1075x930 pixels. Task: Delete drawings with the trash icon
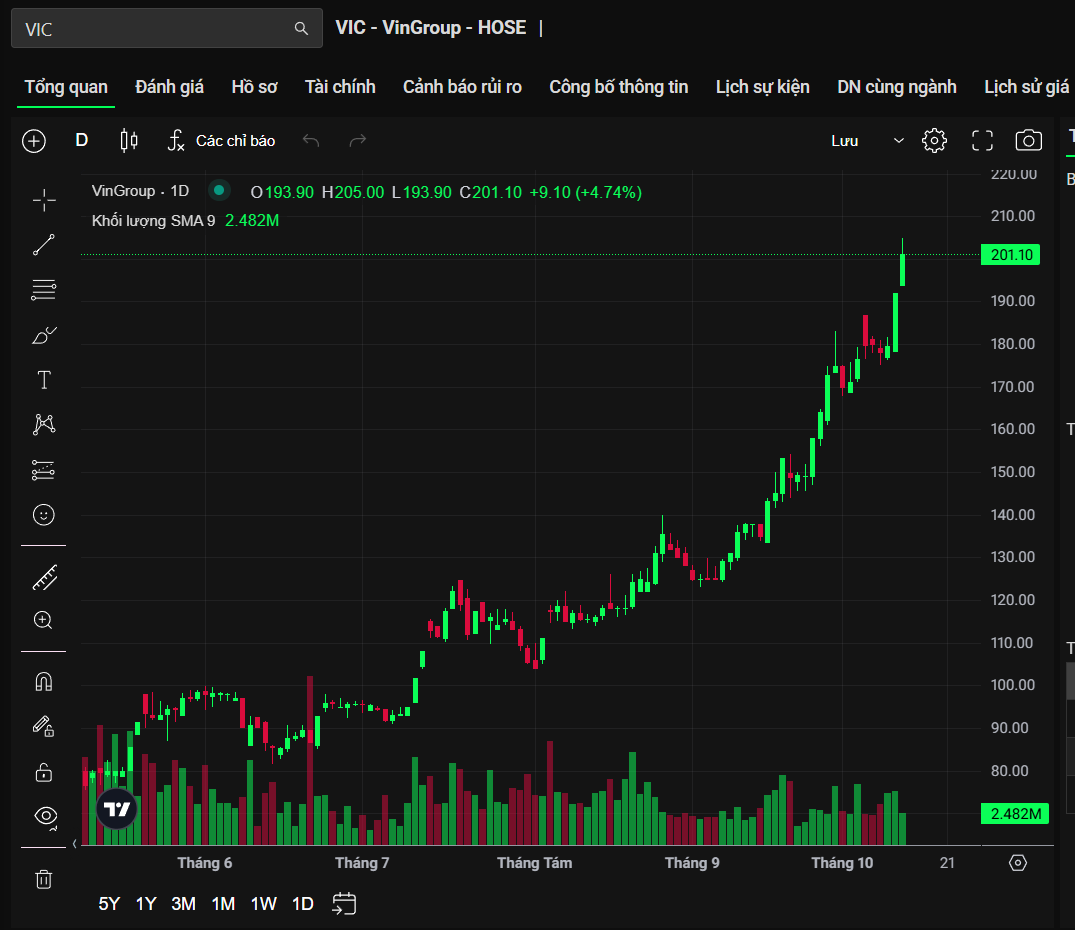click(44, 879)
